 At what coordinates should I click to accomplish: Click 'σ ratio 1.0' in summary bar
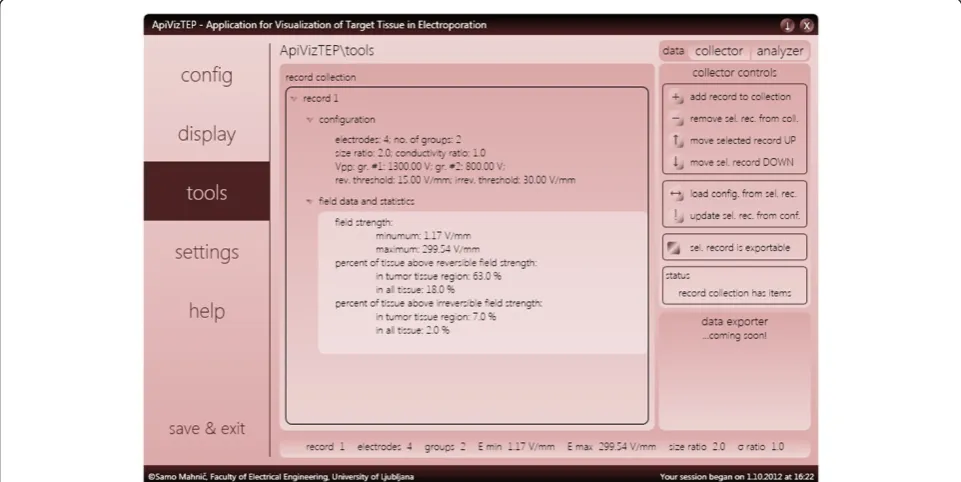[761, 447]
